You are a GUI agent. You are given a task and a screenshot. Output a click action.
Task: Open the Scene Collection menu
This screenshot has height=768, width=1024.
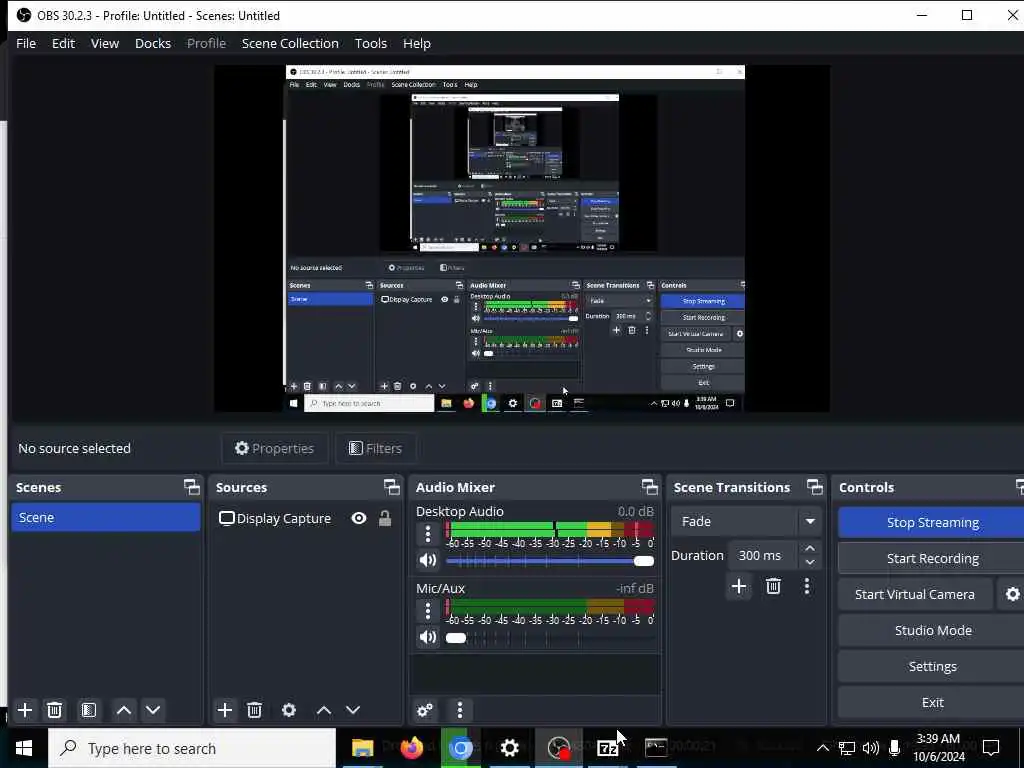pos(290,43)
